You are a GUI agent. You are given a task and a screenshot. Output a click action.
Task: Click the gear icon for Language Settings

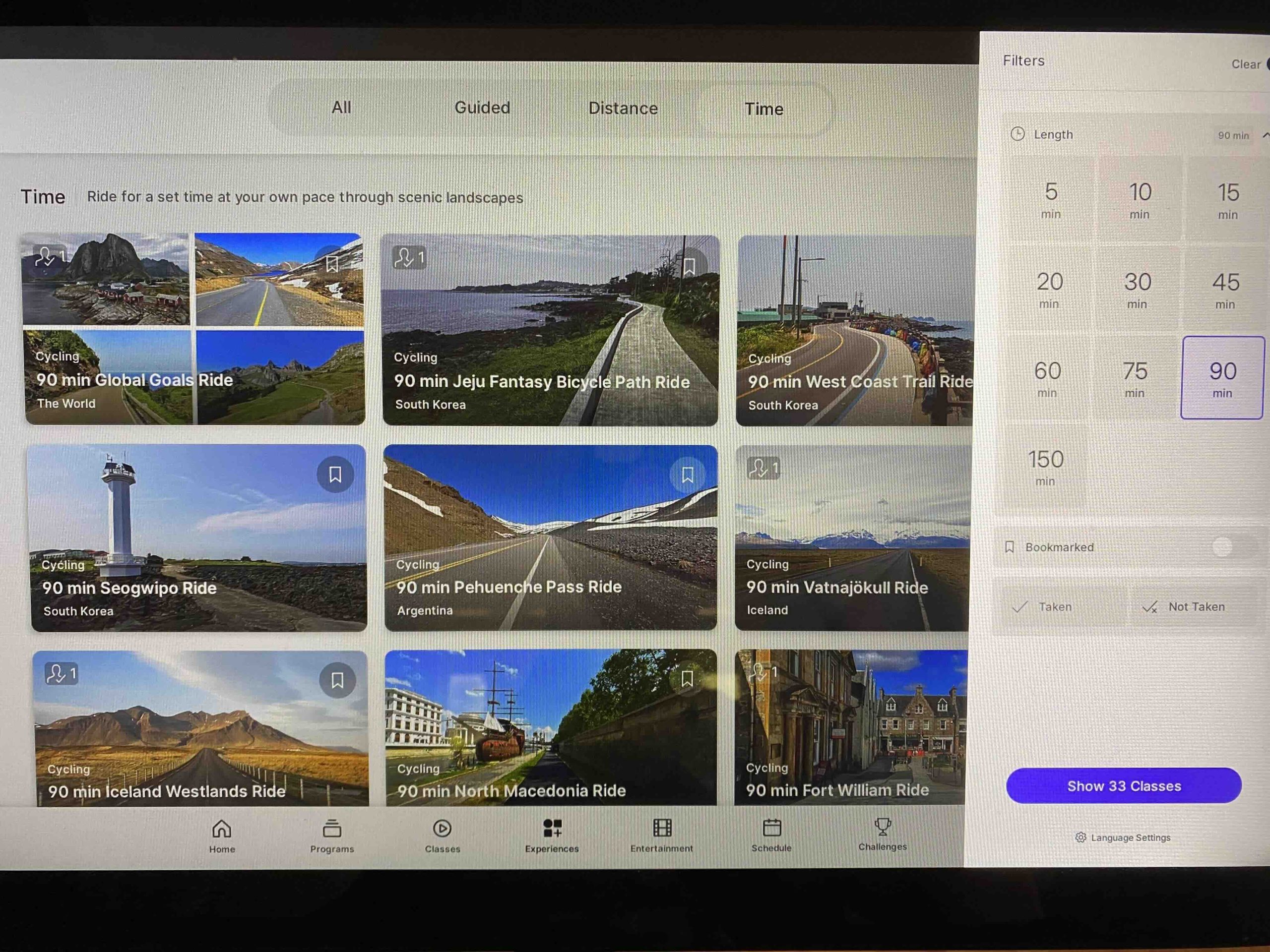pyautogui.click(x=1080, y=837)
